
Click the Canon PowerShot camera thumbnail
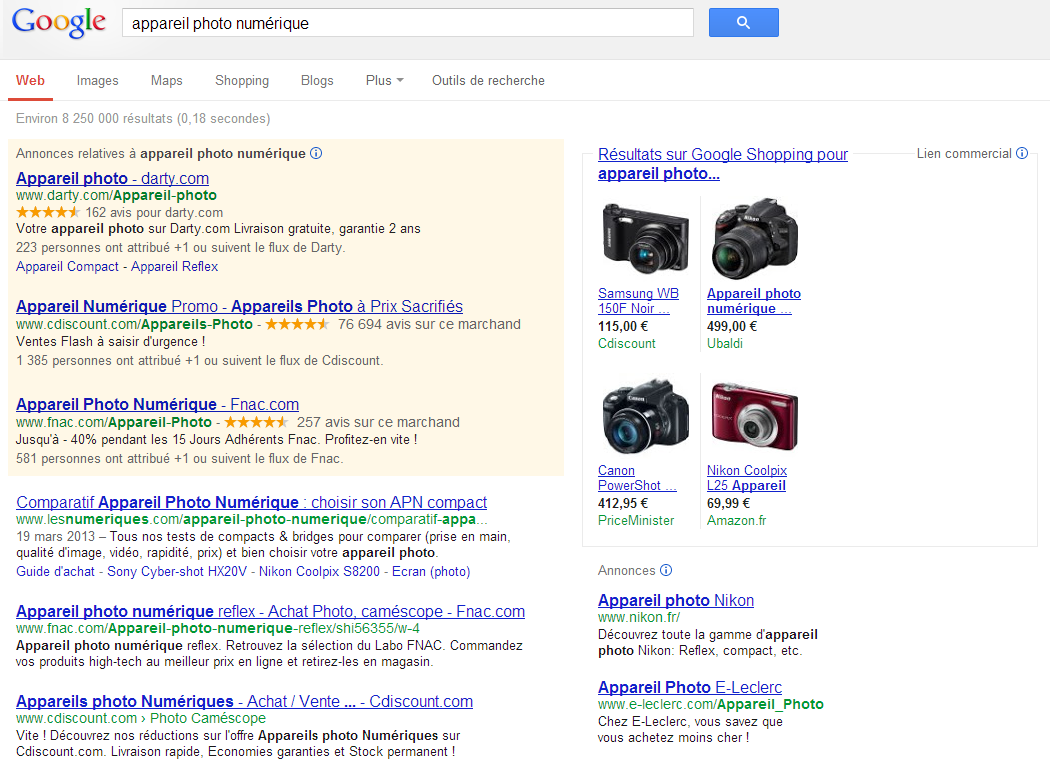click(646, 416)
